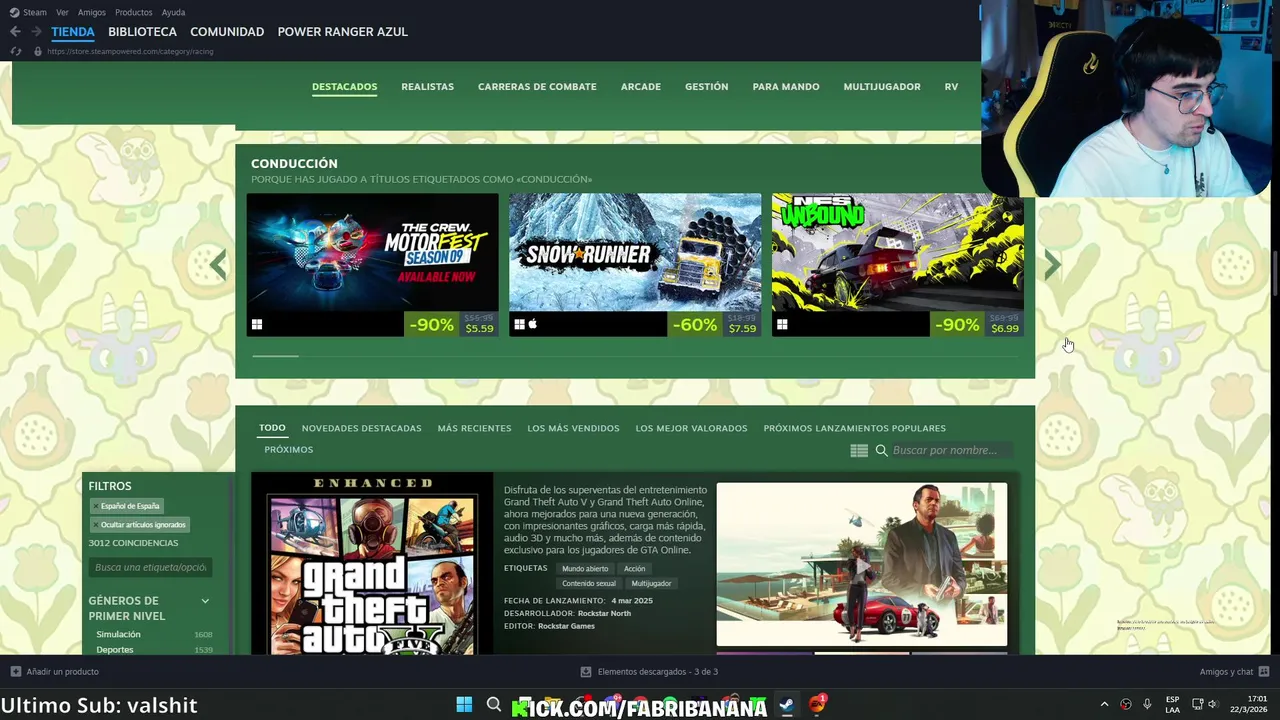Open Steam from the Windows taskbar
Viewport: 1280px width, 720px height.
click(x=787, y=705)
